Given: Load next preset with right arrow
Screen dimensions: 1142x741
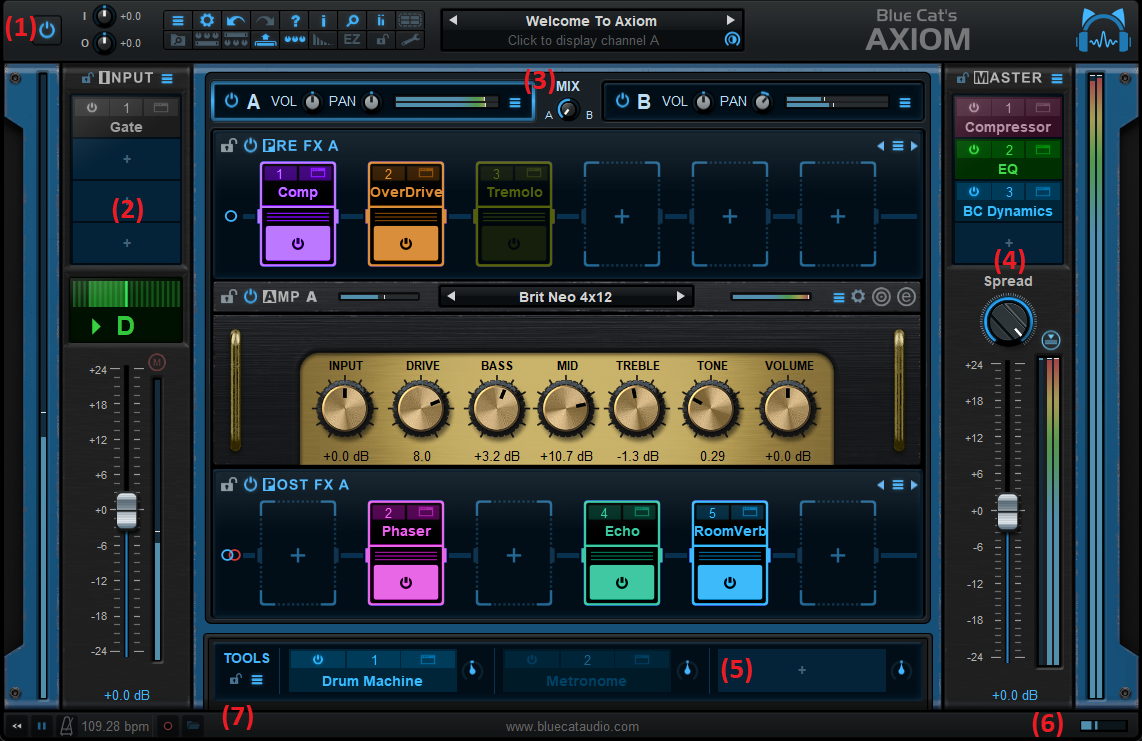Looking at the screenshot, I should click(731, 20).
